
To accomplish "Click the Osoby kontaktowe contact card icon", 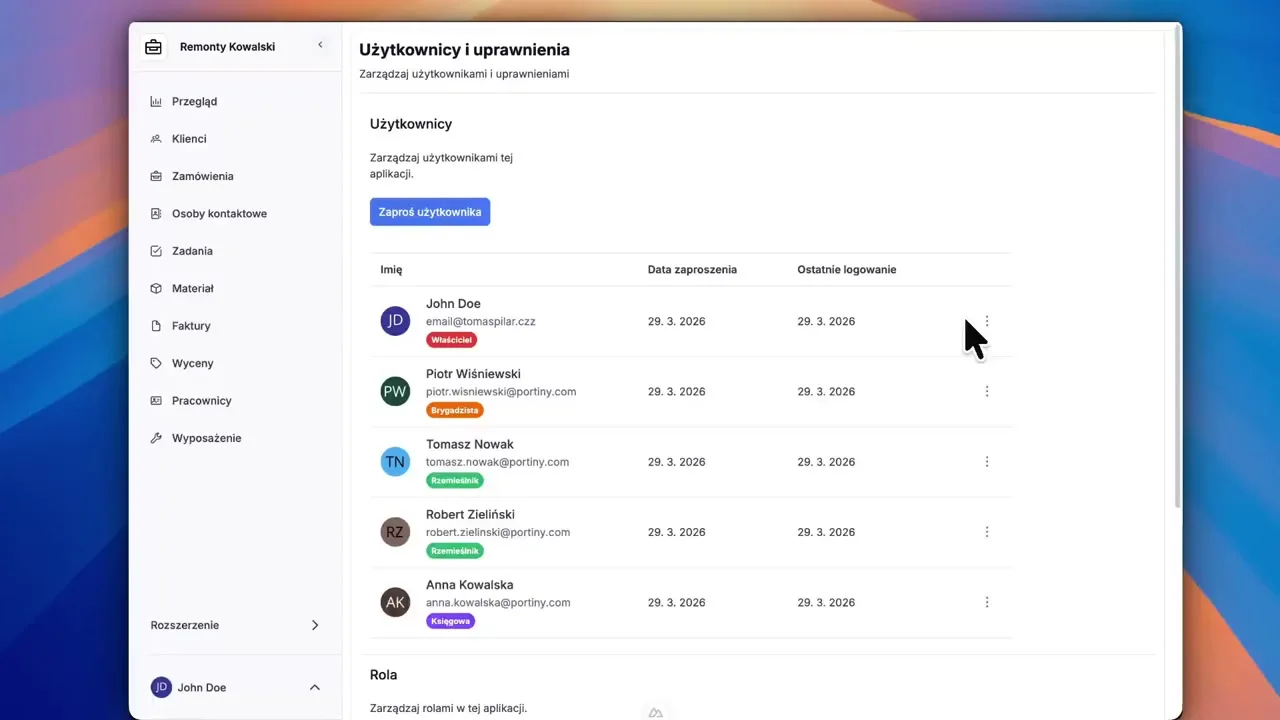I will point(157,213).
